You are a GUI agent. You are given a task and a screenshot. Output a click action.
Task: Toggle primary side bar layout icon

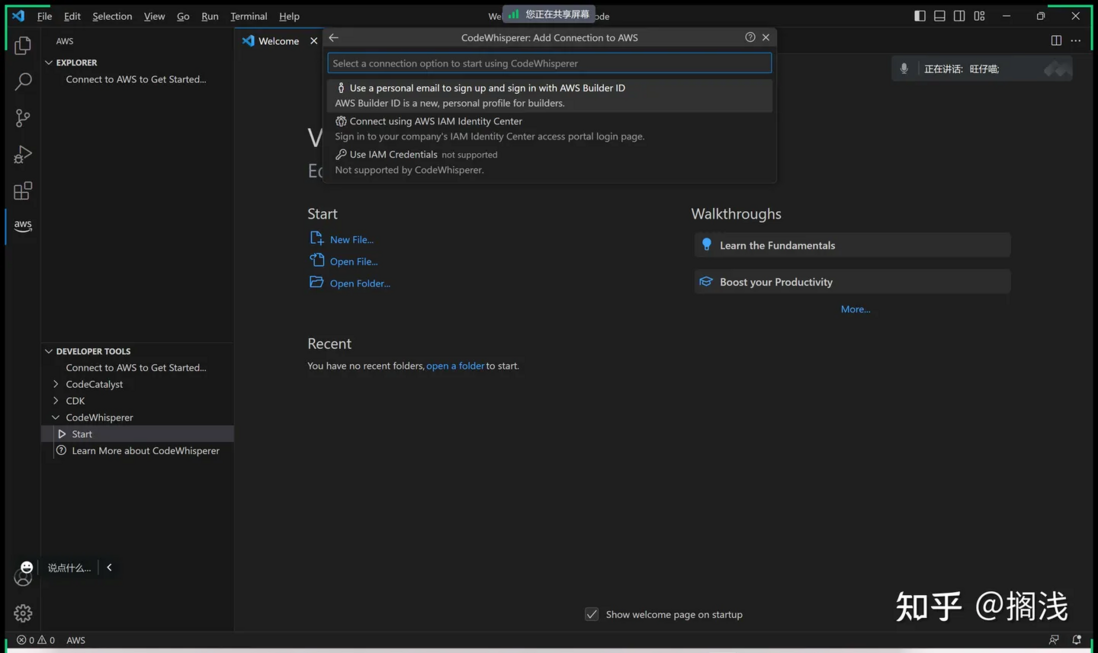click(x=919, y=16)
